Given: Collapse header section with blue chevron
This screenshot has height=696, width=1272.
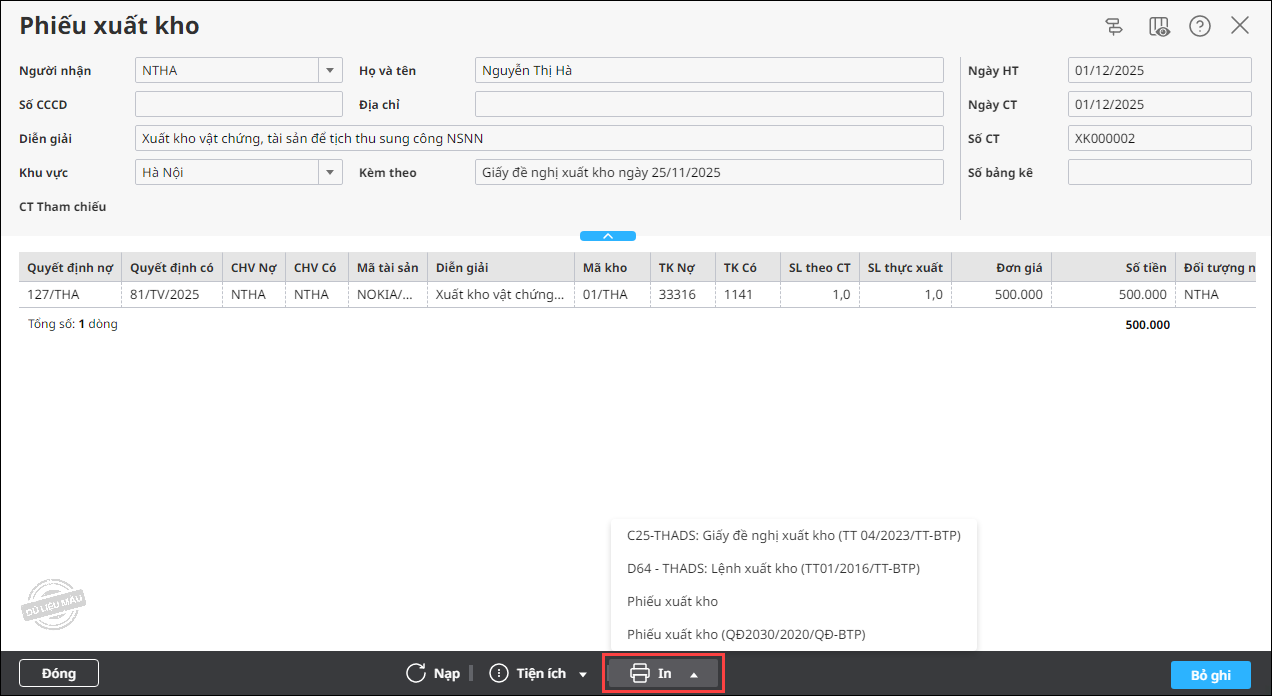Looking at the screenshot, I should tap(608, 236).
